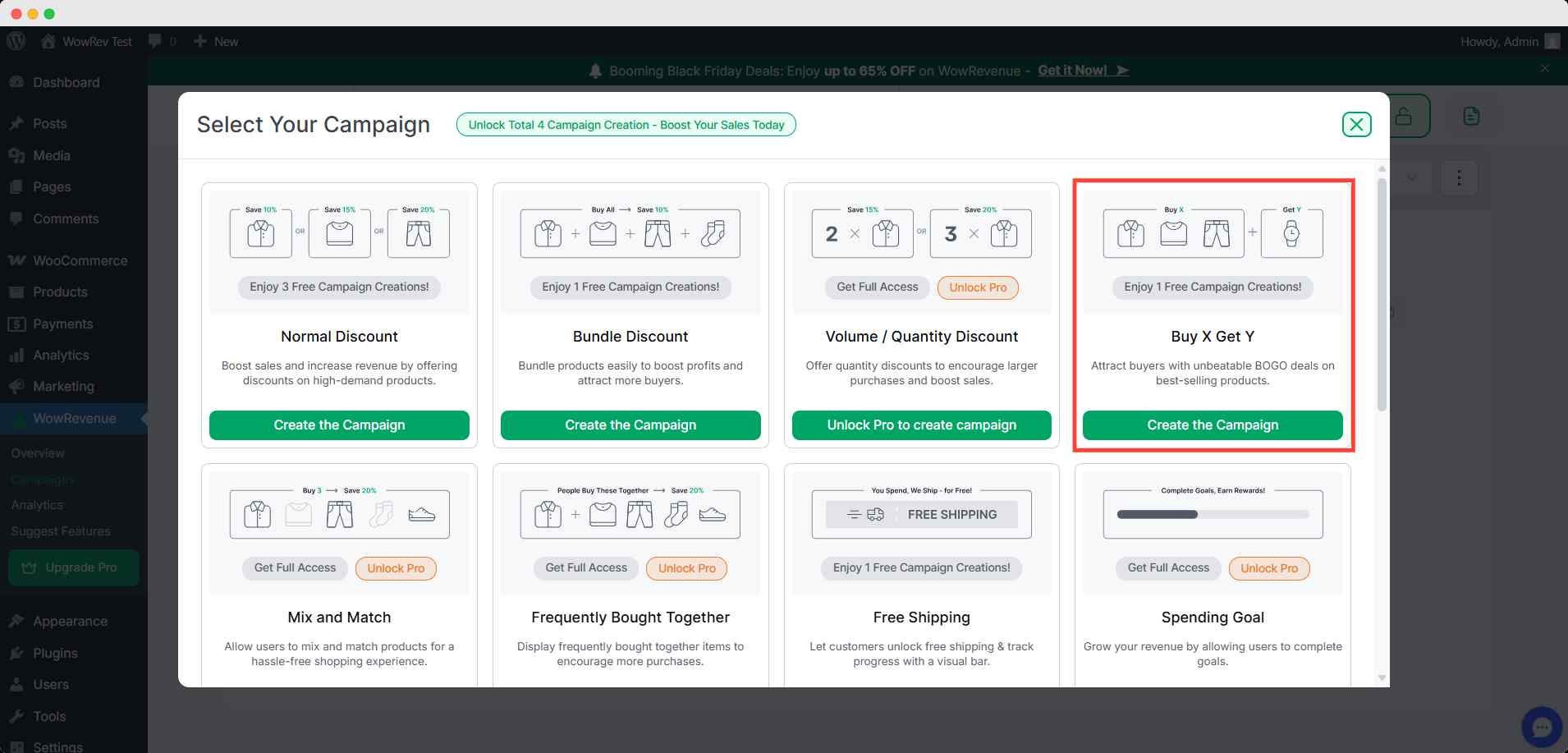Click the modal's vertical scrollbar

point(1382,296)
